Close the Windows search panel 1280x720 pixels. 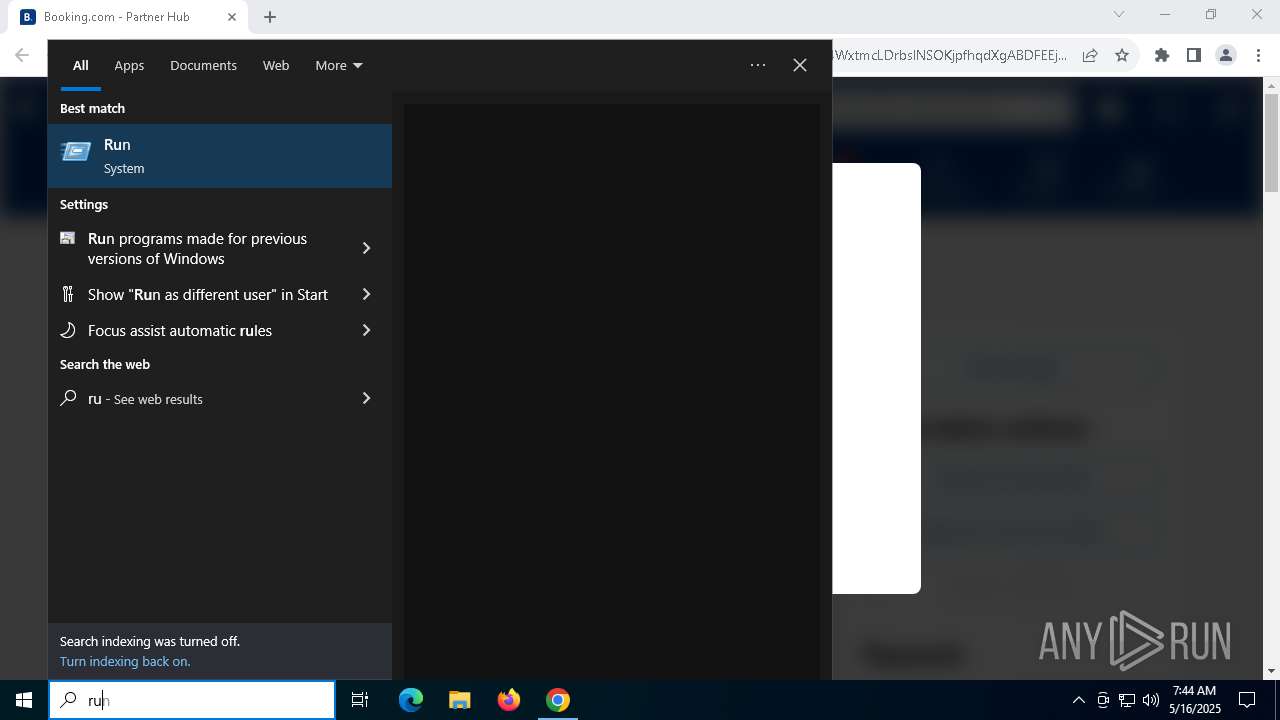(800, 65)
